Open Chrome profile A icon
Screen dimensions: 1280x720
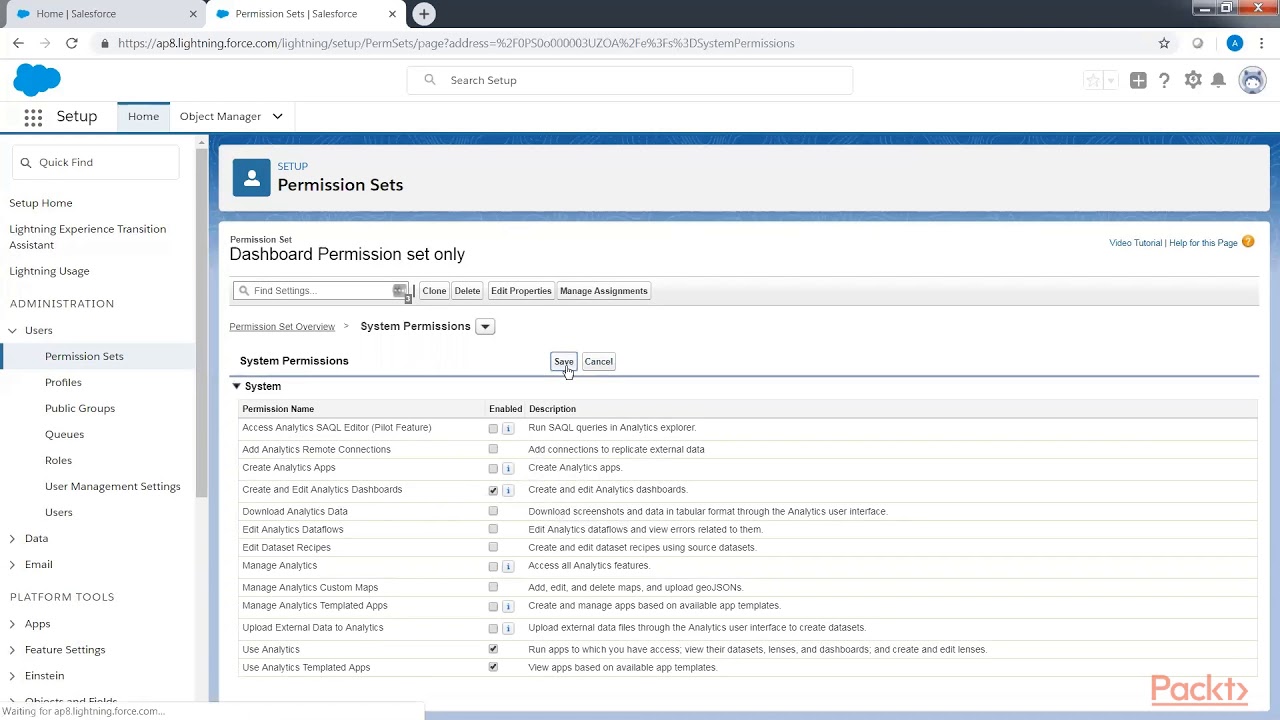(x=1235, y=43)
